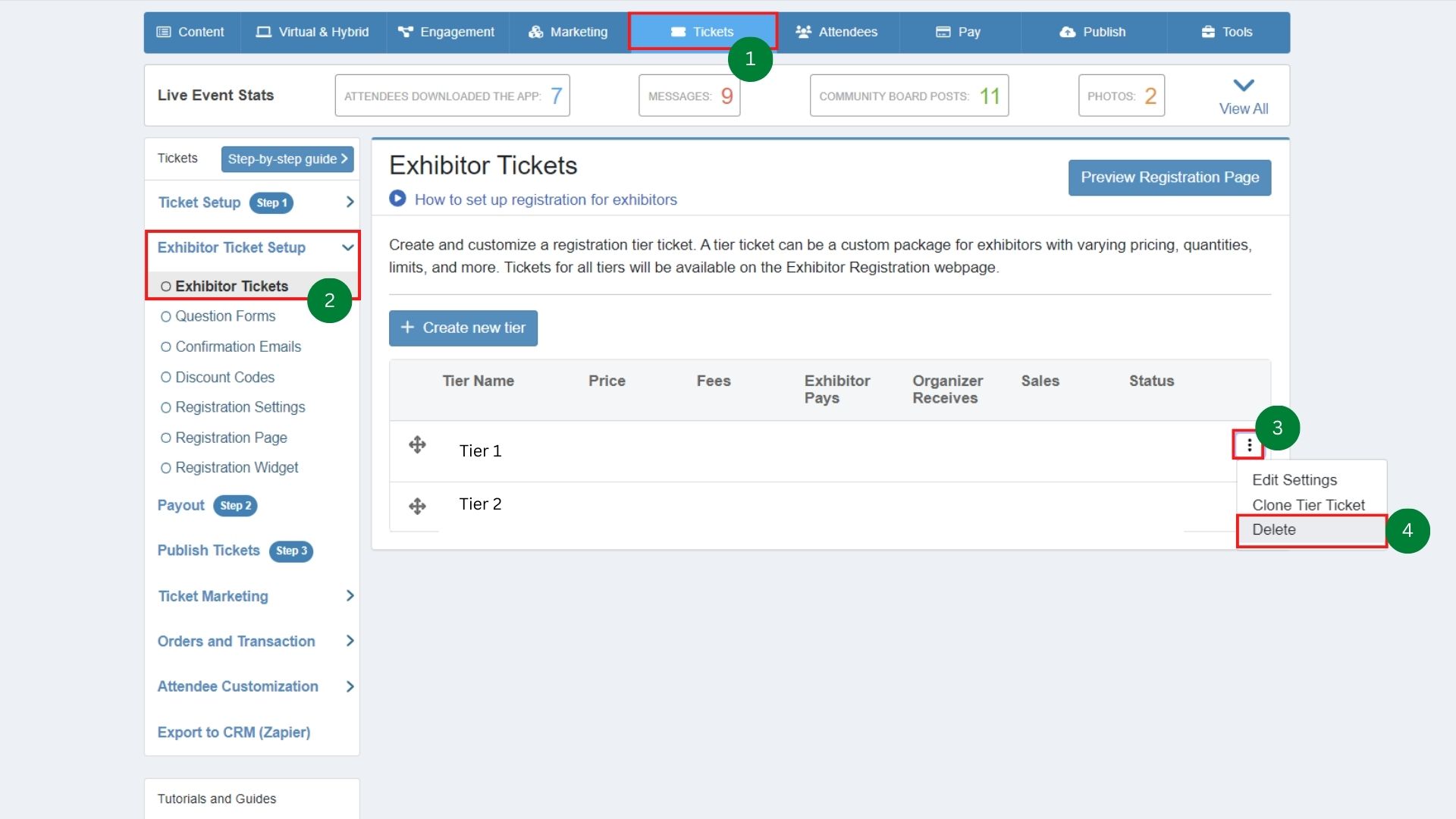Select the Discount Codes radio button
Viewport: 1456px width, 819px height.
click(166, 377)
